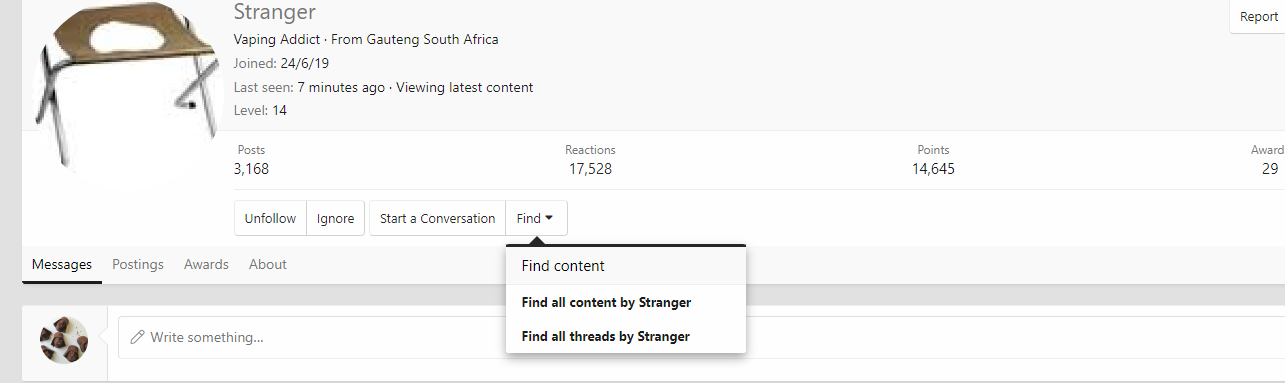Click the Posts count 3,168

251,169
